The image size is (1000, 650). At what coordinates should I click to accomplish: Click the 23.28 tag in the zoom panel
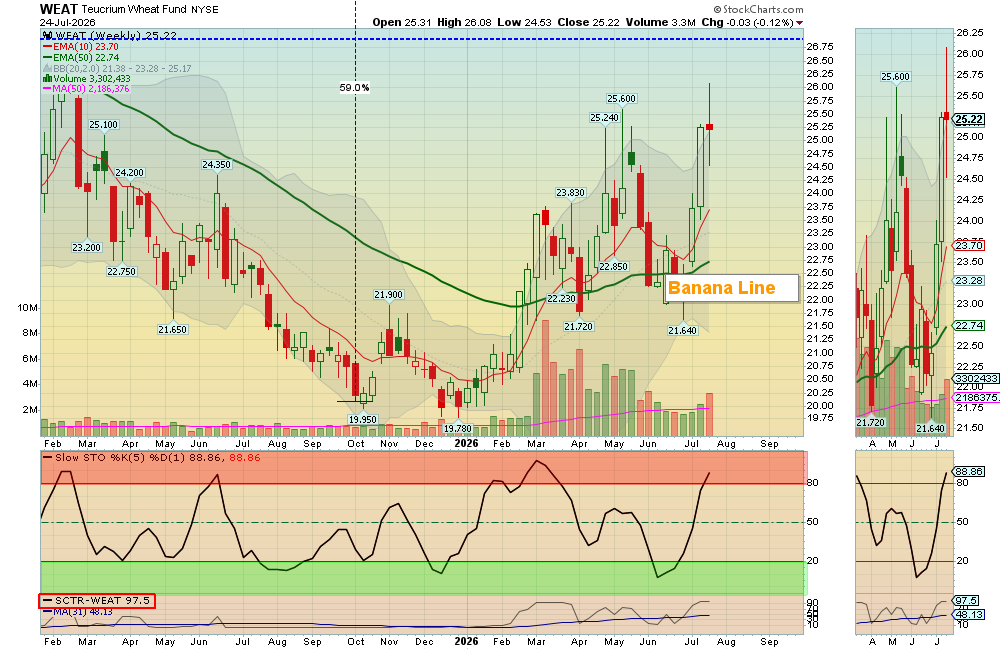(969, 281)
